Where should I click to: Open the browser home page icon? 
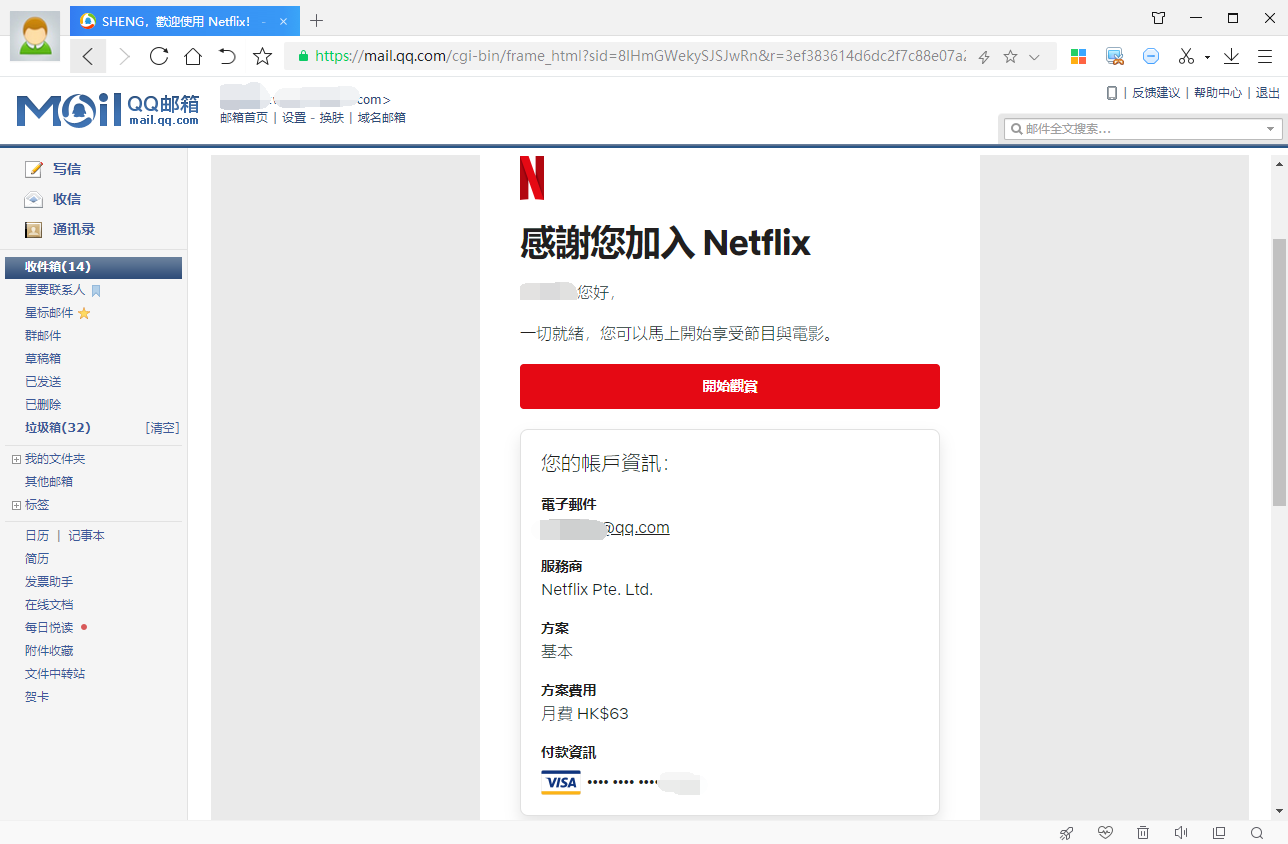pyautogui.click(x=193, y=57)
